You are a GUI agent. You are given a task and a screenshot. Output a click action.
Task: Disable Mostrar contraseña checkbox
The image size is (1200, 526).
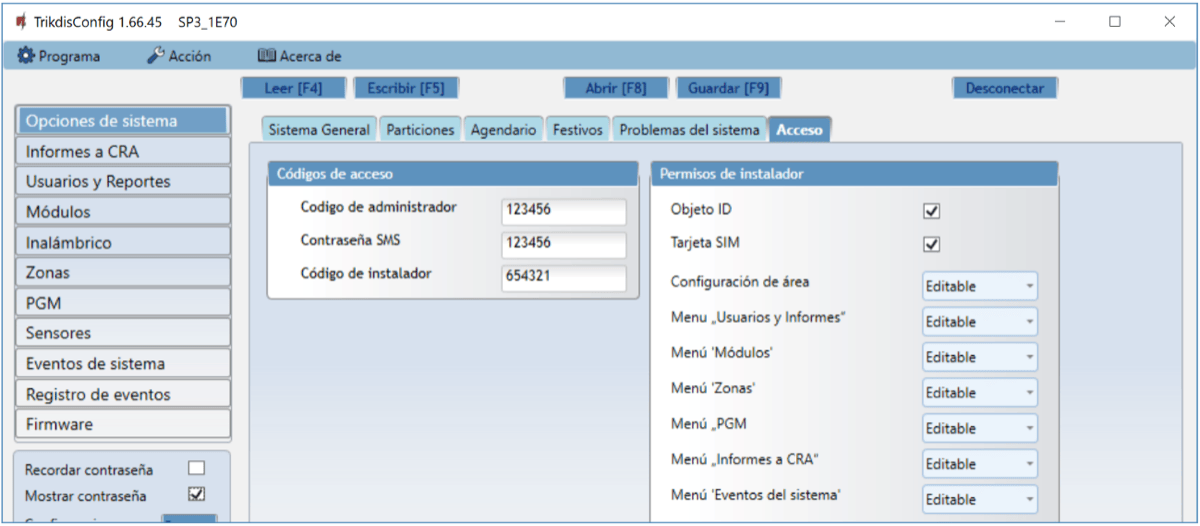click(x=197, y=494)
